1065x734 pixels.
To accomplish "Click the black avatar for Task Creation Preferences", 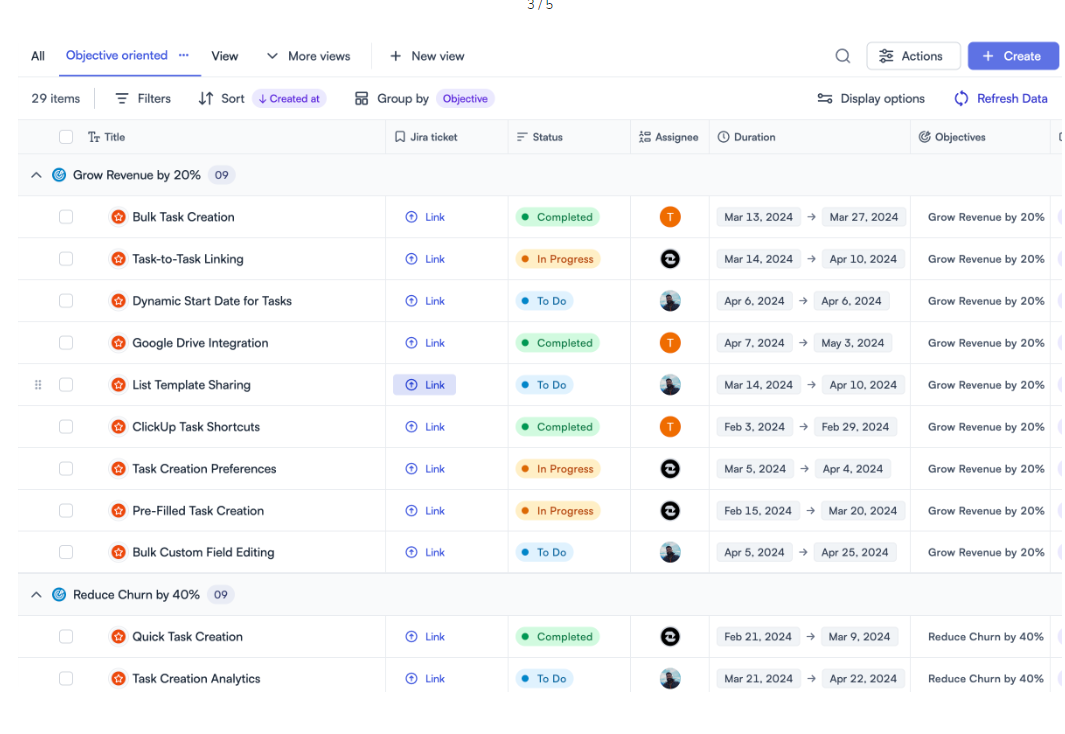I will [x=670, y=469].
